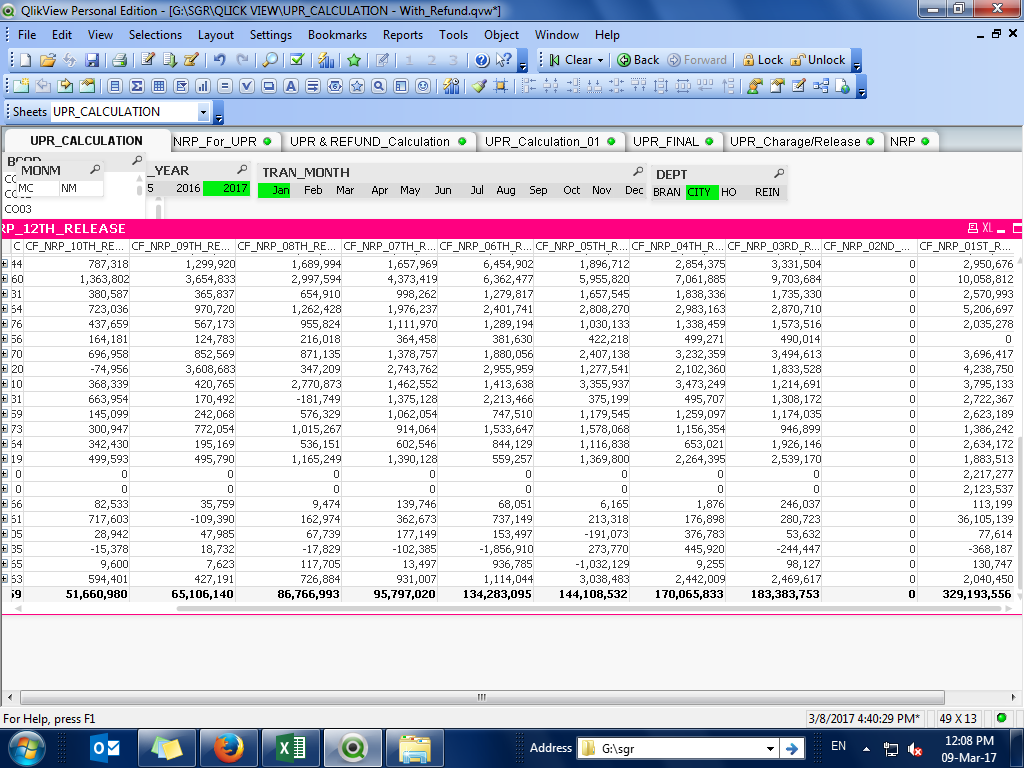Toggle CITY selection in DEPT list box

click(701, 192)
